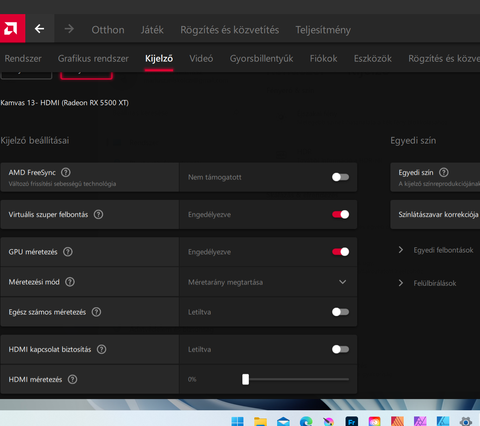
Task: Click Színlátászavar korrekciója row
Action: 435,214
